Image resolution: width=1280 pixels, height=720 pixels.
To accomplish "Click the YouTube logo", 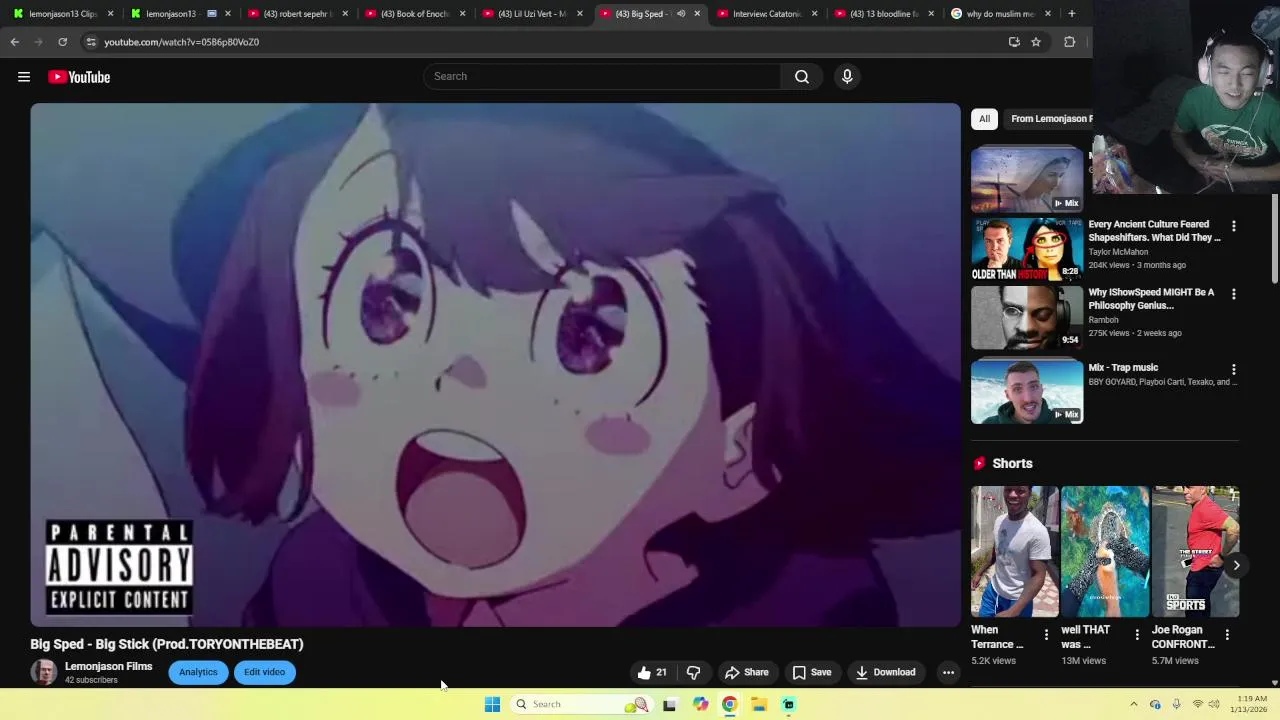I will 79,77.
